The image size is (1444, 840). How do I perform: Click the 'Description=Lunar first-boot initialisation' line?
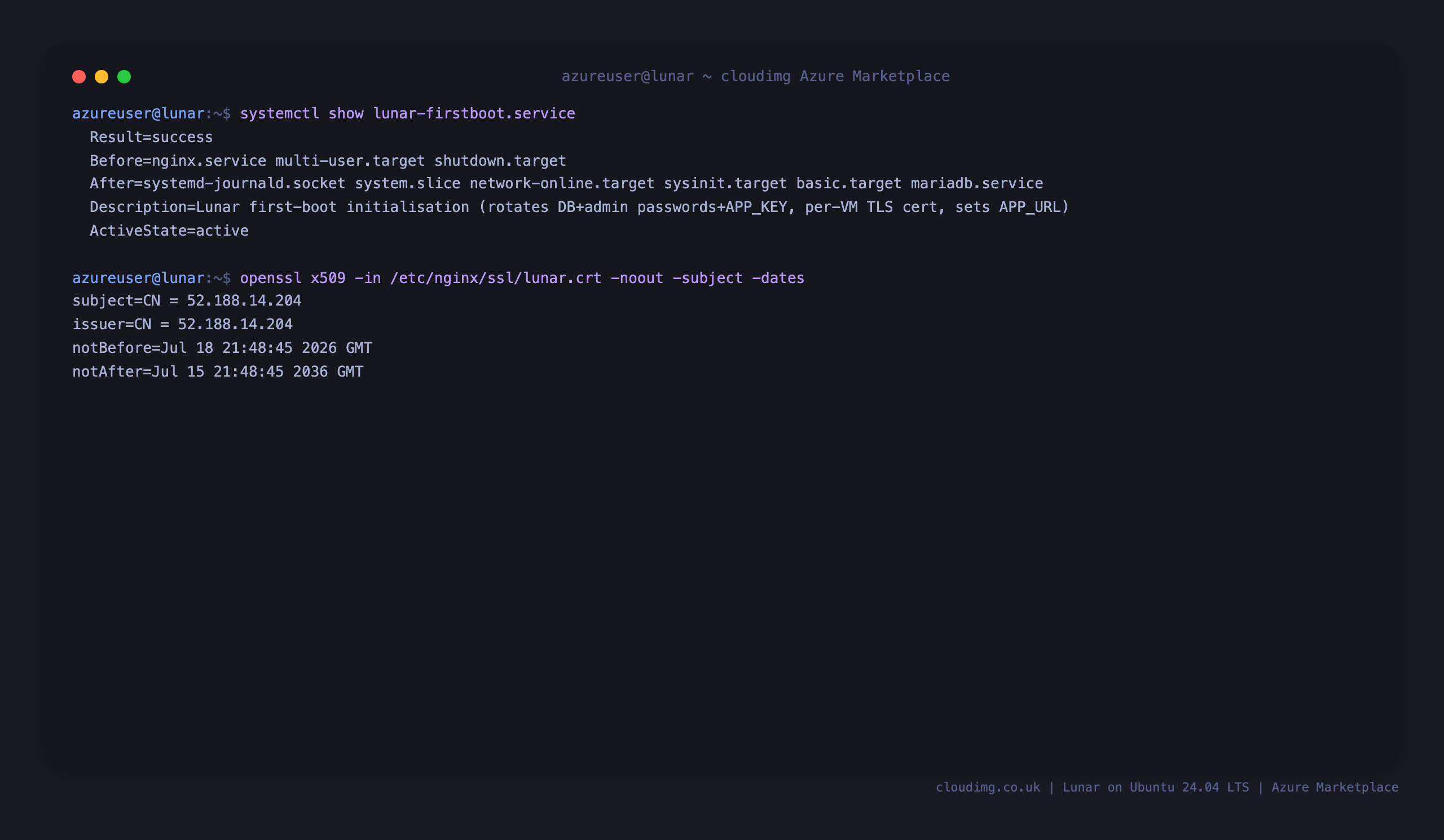click(x=579, y=207)
